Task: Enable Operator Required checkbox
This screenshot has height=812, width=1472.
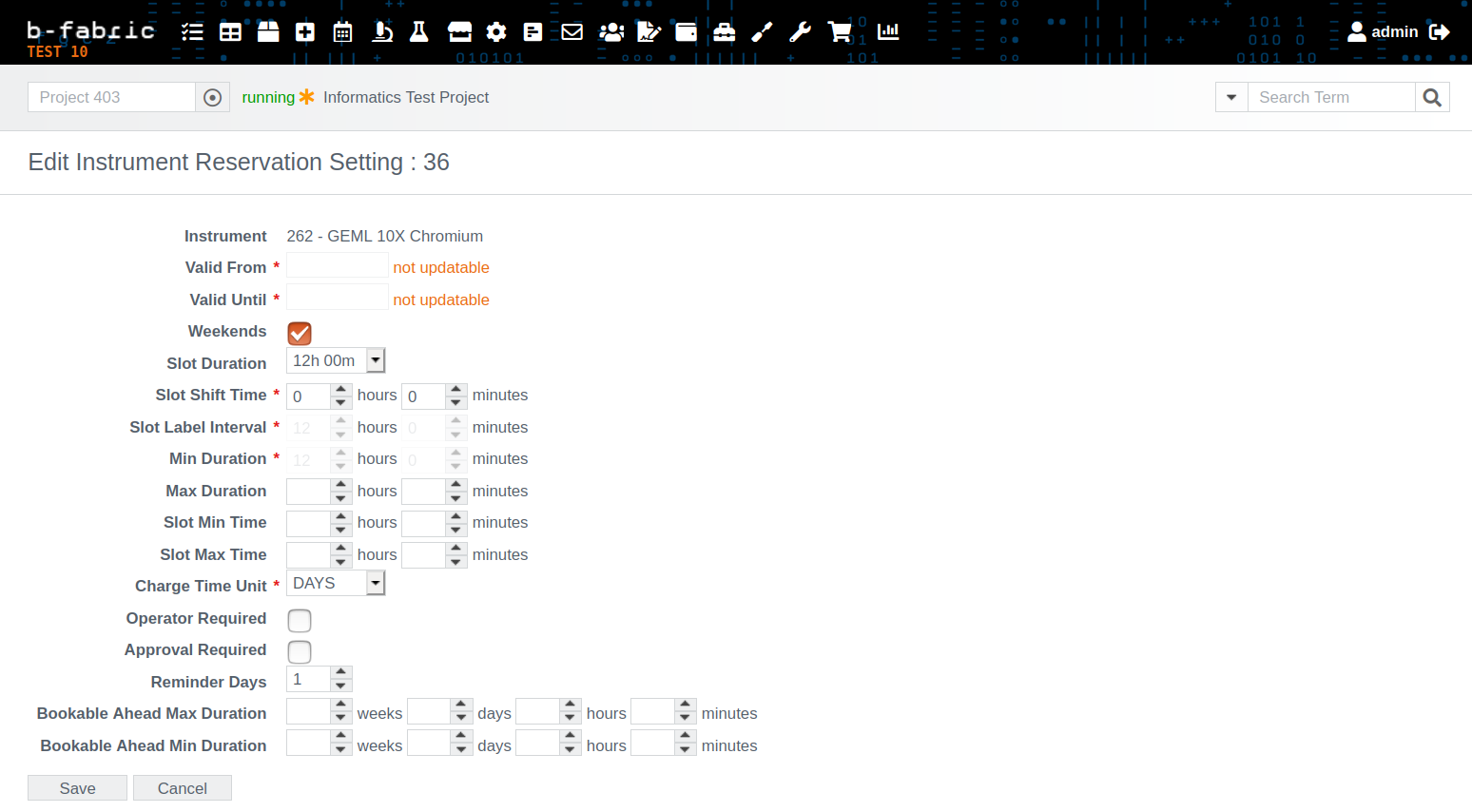Action: coord(300,620)
